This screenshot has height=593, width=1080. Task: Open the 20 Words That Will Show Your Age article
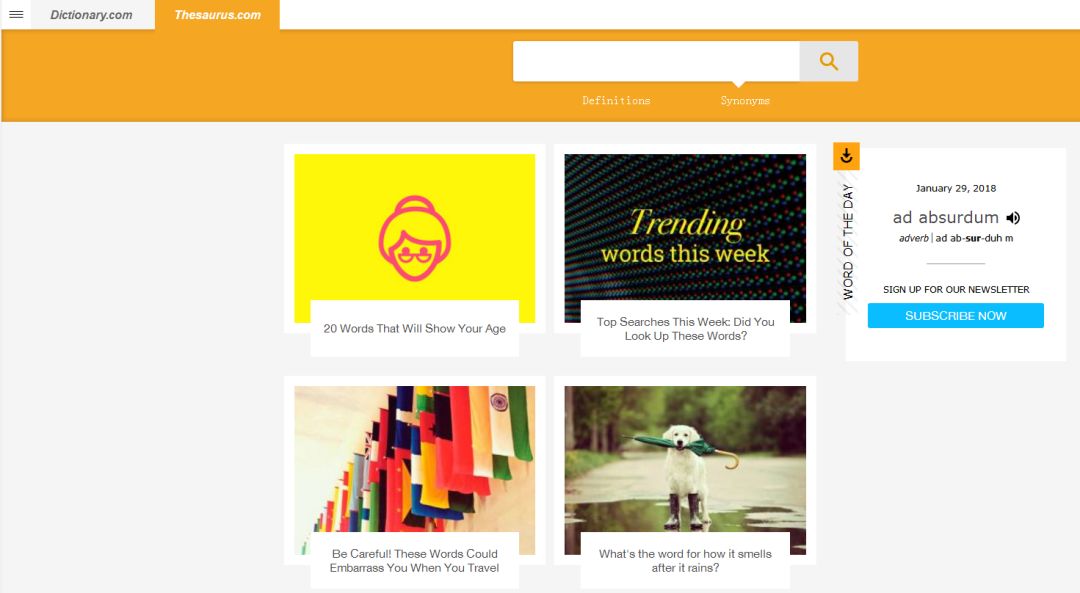pyautogui.click(x=415, y=329)
